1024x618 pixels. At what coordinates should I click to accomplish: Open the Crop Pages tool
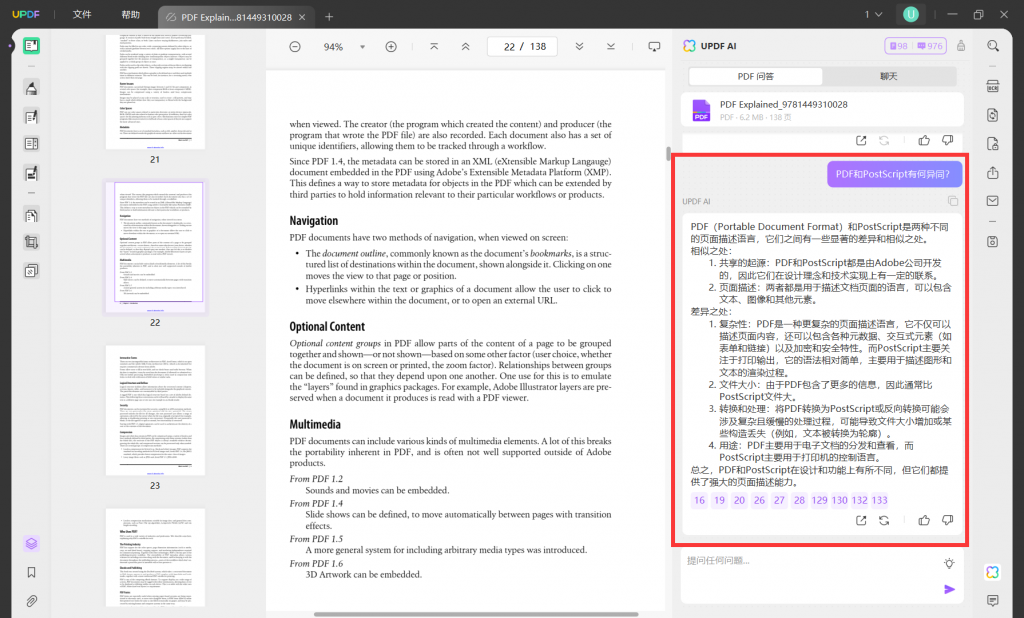(31, 242)
